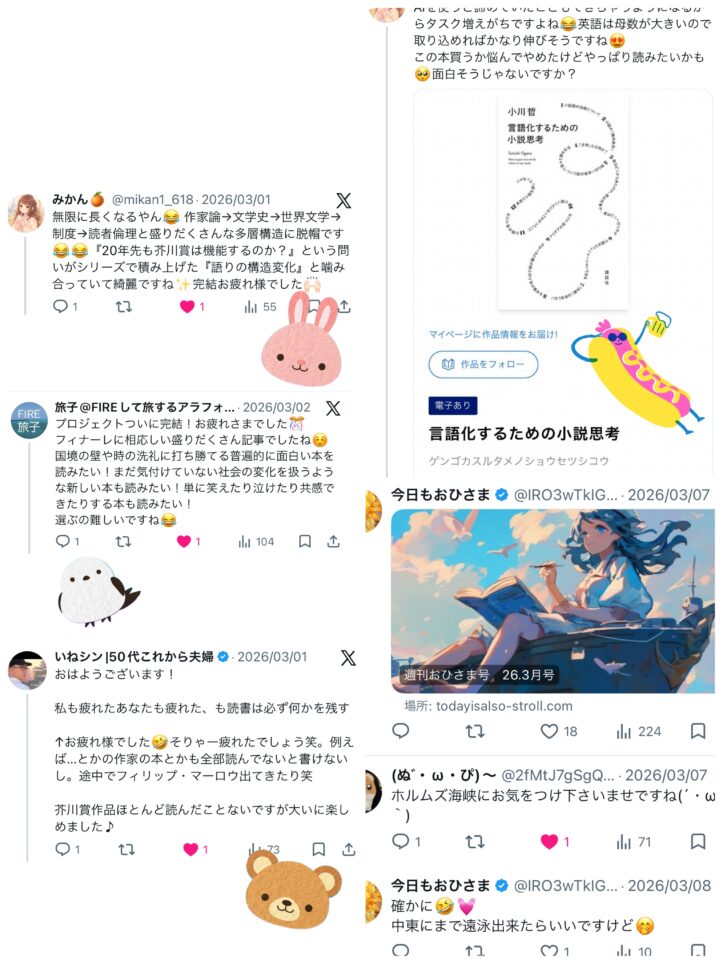Screen dimensions: 723x964
Task: Open @mikan1_618 profile handle
Action: [152, 200]
